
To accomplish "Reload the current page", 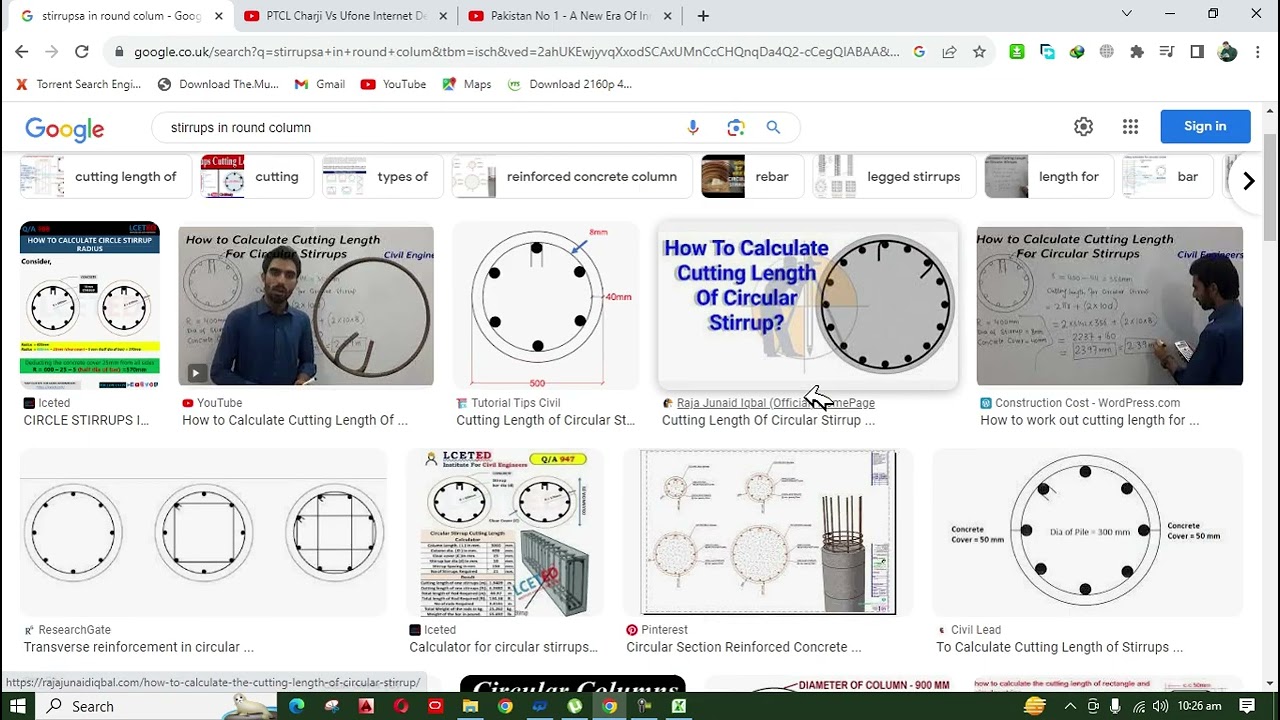I will tap(82, 52).
